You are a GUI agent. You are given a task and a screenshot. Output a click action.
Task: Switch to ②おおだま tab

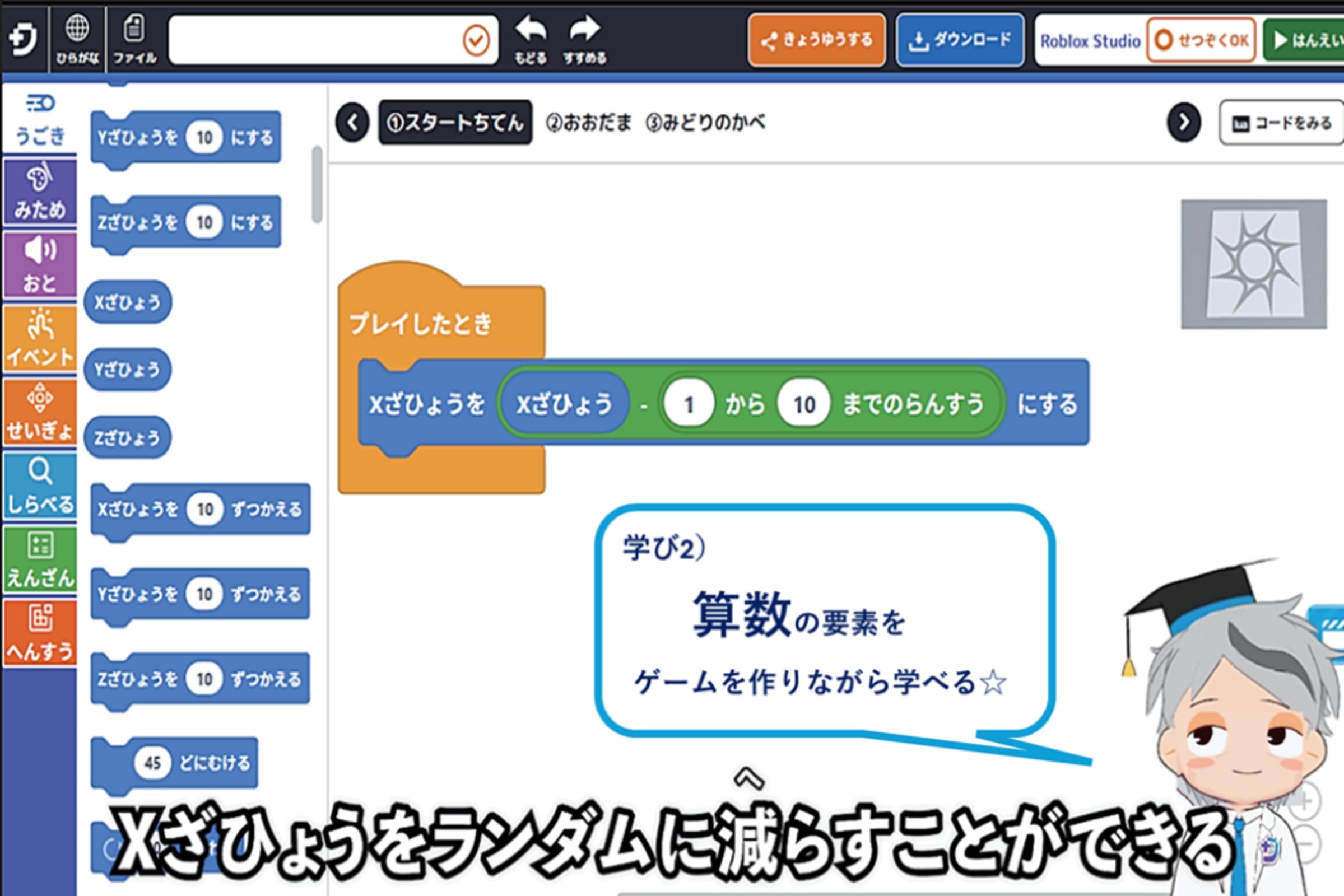click(x=589, y=123)
